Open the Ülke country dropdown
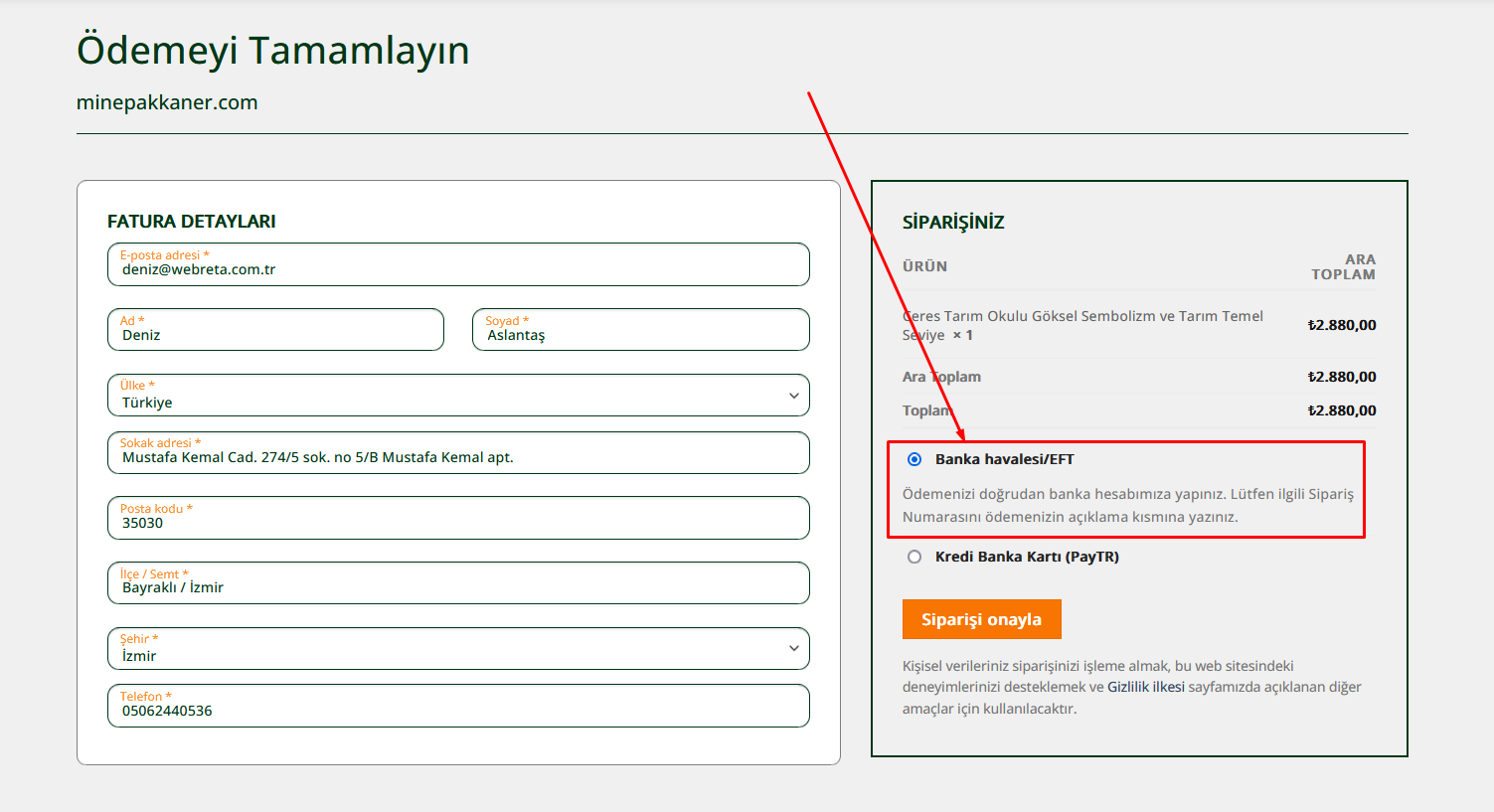This screenshot has width=1494, height=812. click(458, 395)
